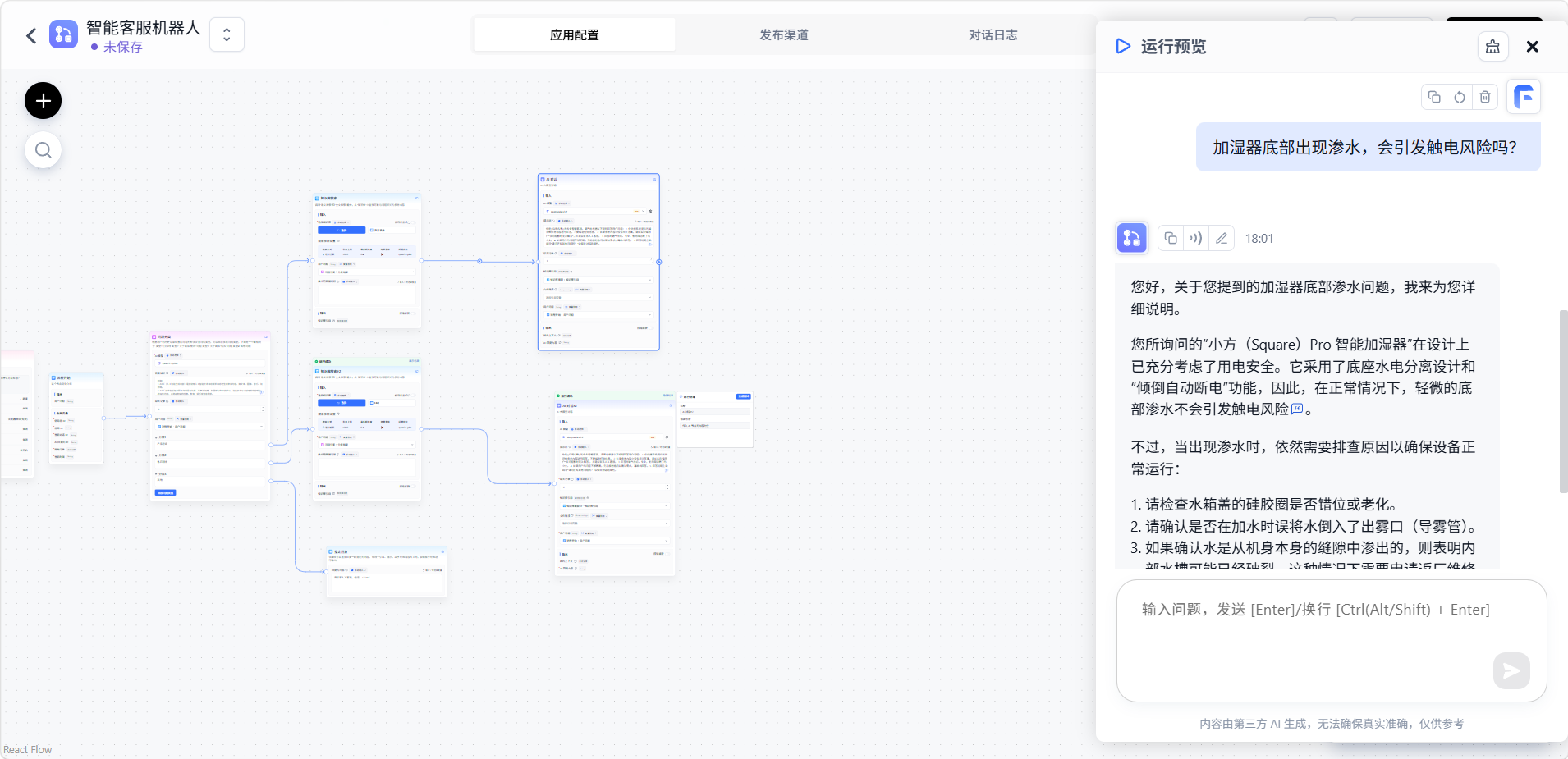Edit the AI reply with pencil icon

1222,238
